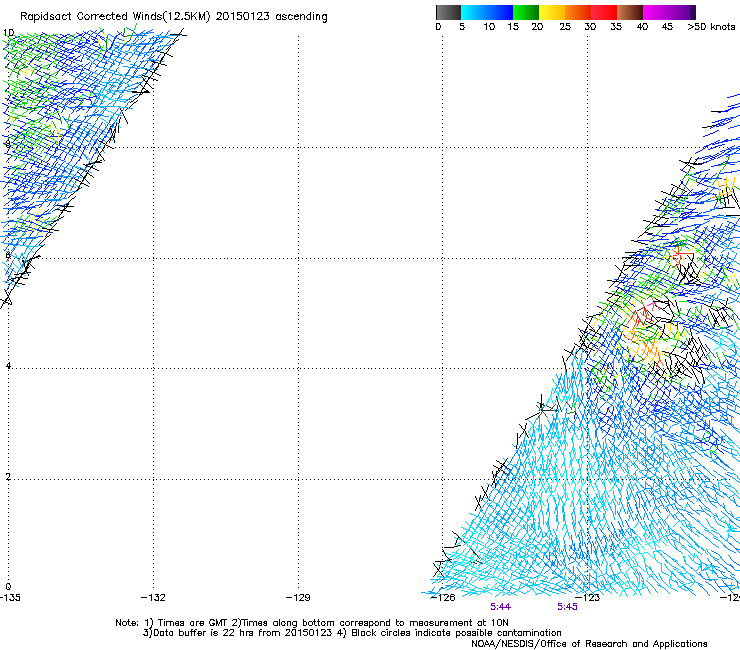Click the -126 longitude axis label
The height and width of the screenshot is (650, 740).
443,598
